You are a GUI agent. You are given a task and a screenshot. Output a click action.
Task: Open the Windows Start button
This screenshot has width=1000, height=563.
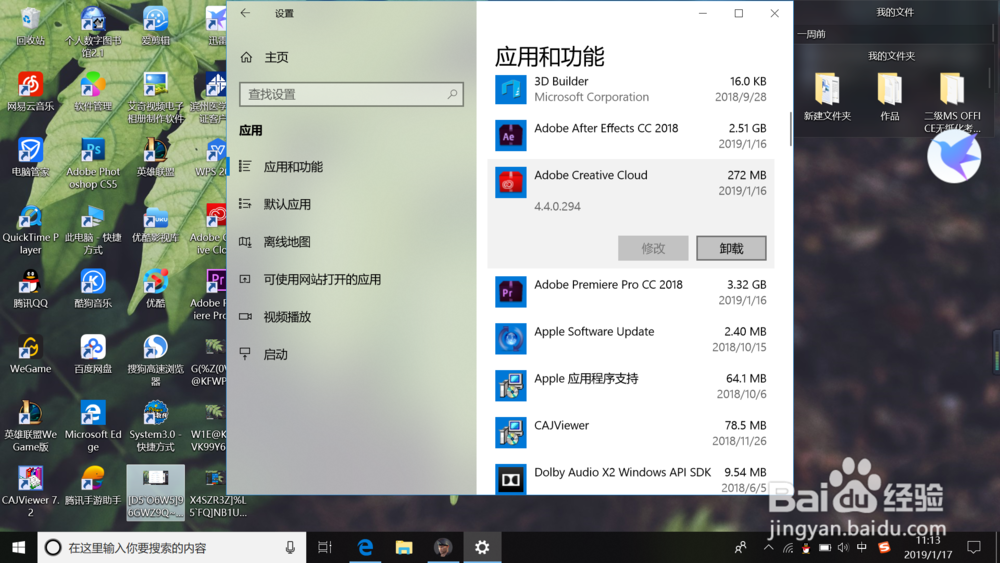tap(18, 547)
